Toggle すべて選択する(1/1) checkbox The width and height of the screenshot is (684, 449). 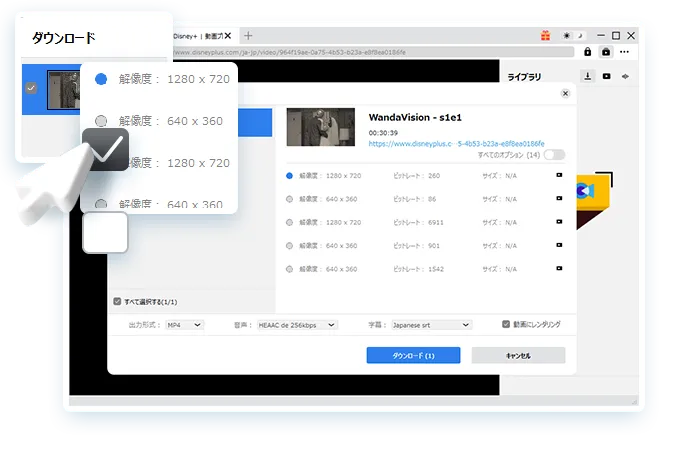coord(117,302)
